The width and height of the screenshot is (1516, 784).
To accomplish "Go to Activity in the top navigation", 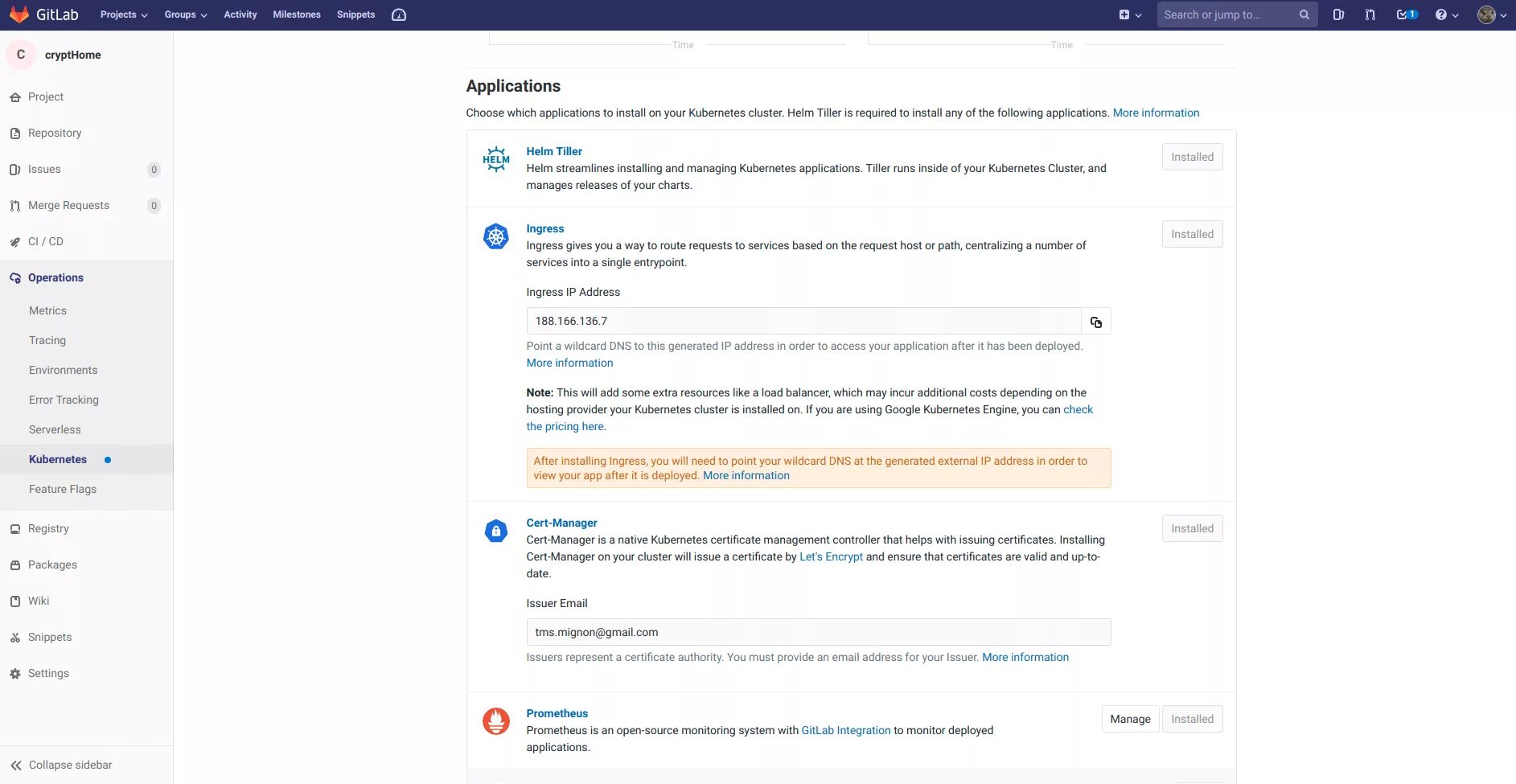I will tap(240, 14).
